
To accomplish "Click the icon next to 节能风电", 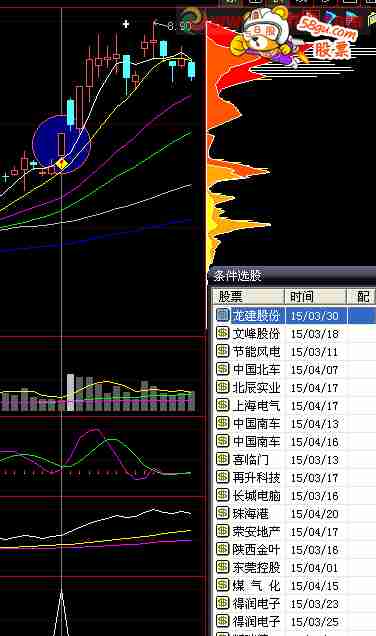I will tap(222, 351).
